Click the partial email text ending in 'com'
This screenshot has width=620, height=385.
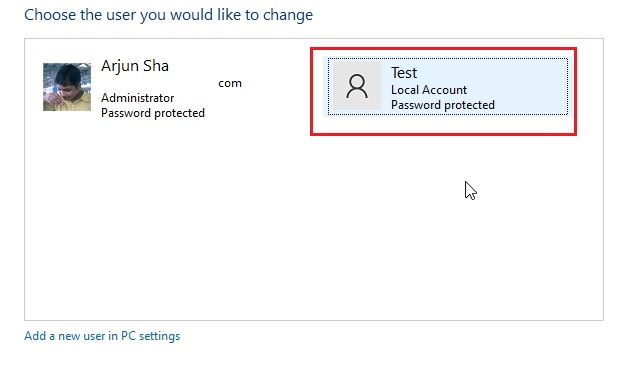pos(230,83)
